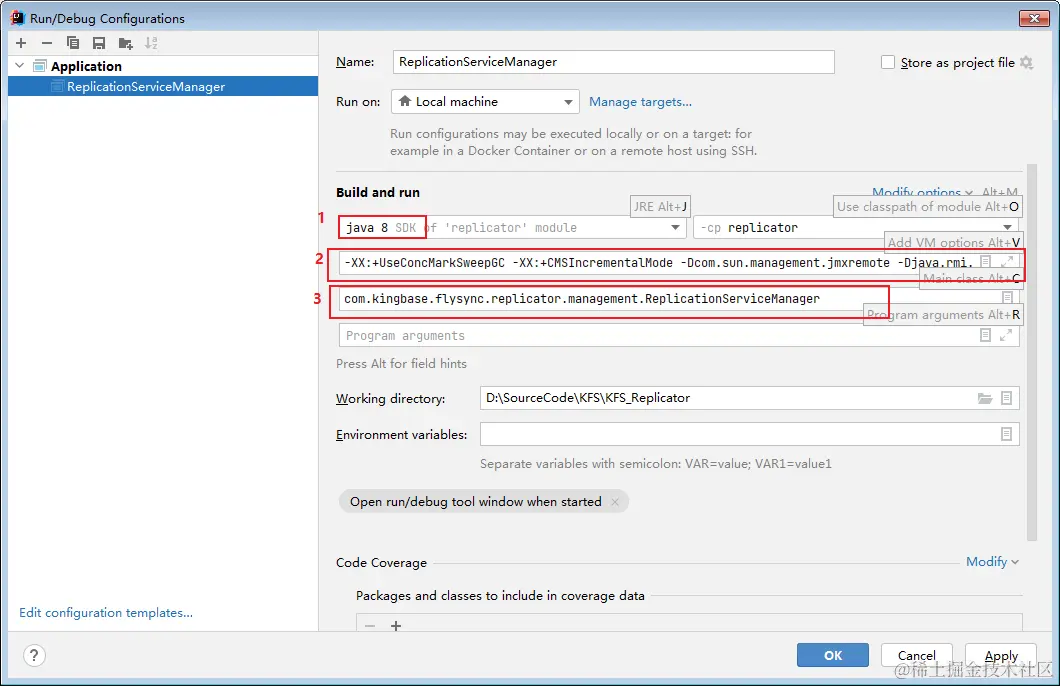
Task: Click the Application group label
Action: [x=87, y=66]
